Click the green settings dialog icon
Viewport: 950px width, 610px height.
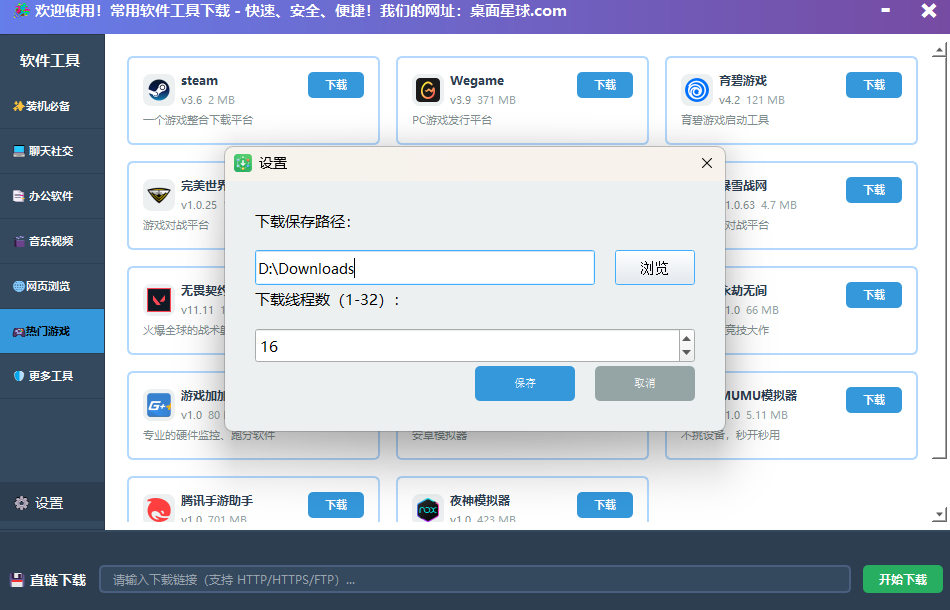pyautogui.click(x=243, y=163)
